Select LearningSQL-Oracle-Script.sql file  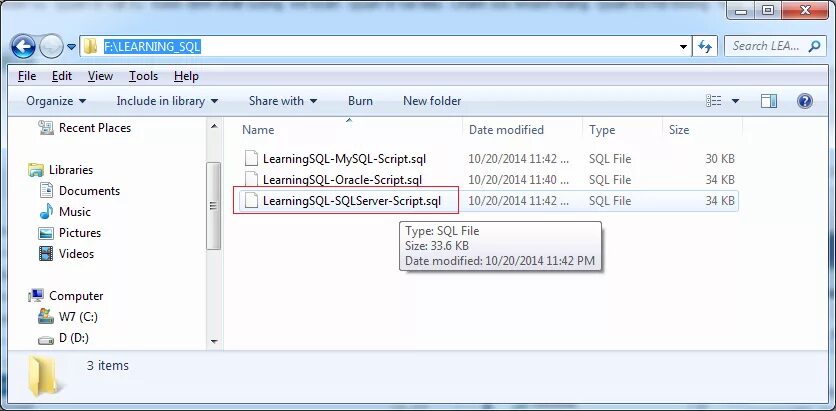pos(342,180)
